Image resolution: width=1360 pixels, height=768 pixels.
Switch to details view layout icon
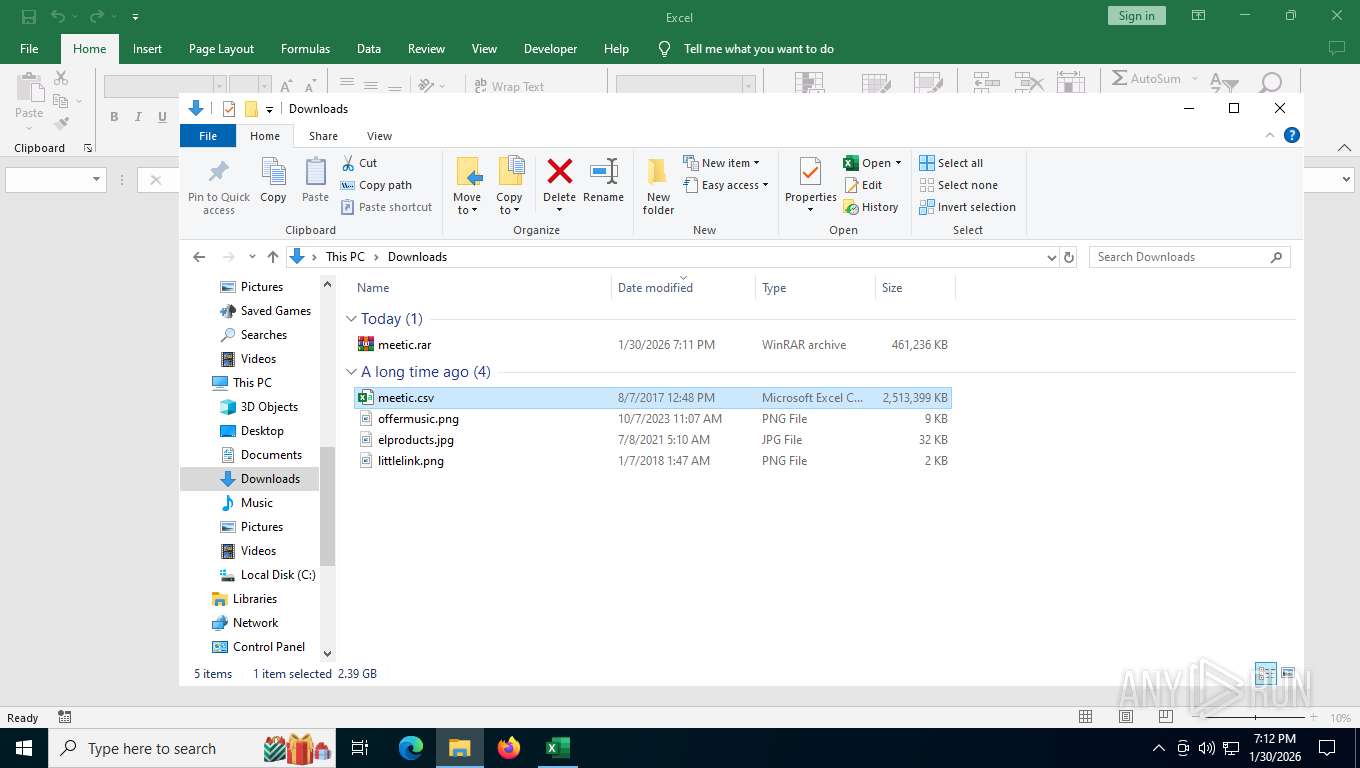click(x=1266, y=673)
